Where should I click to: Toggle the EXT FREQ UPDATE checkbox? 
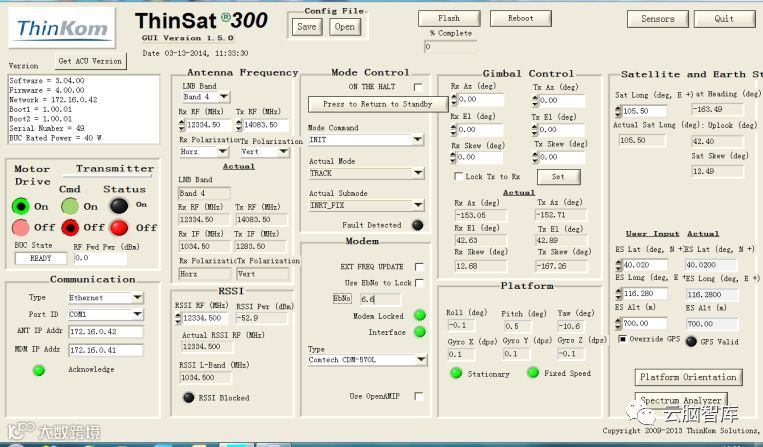click(x=419, y=267)
